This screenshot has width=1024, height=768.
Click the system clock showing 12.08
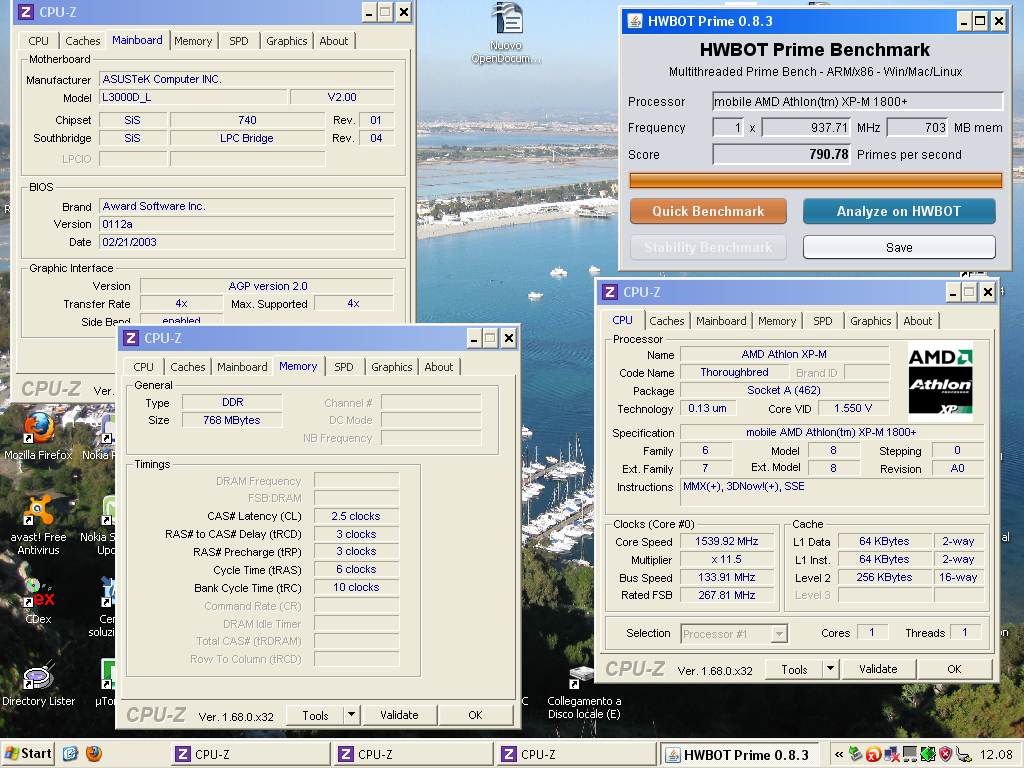996,755
